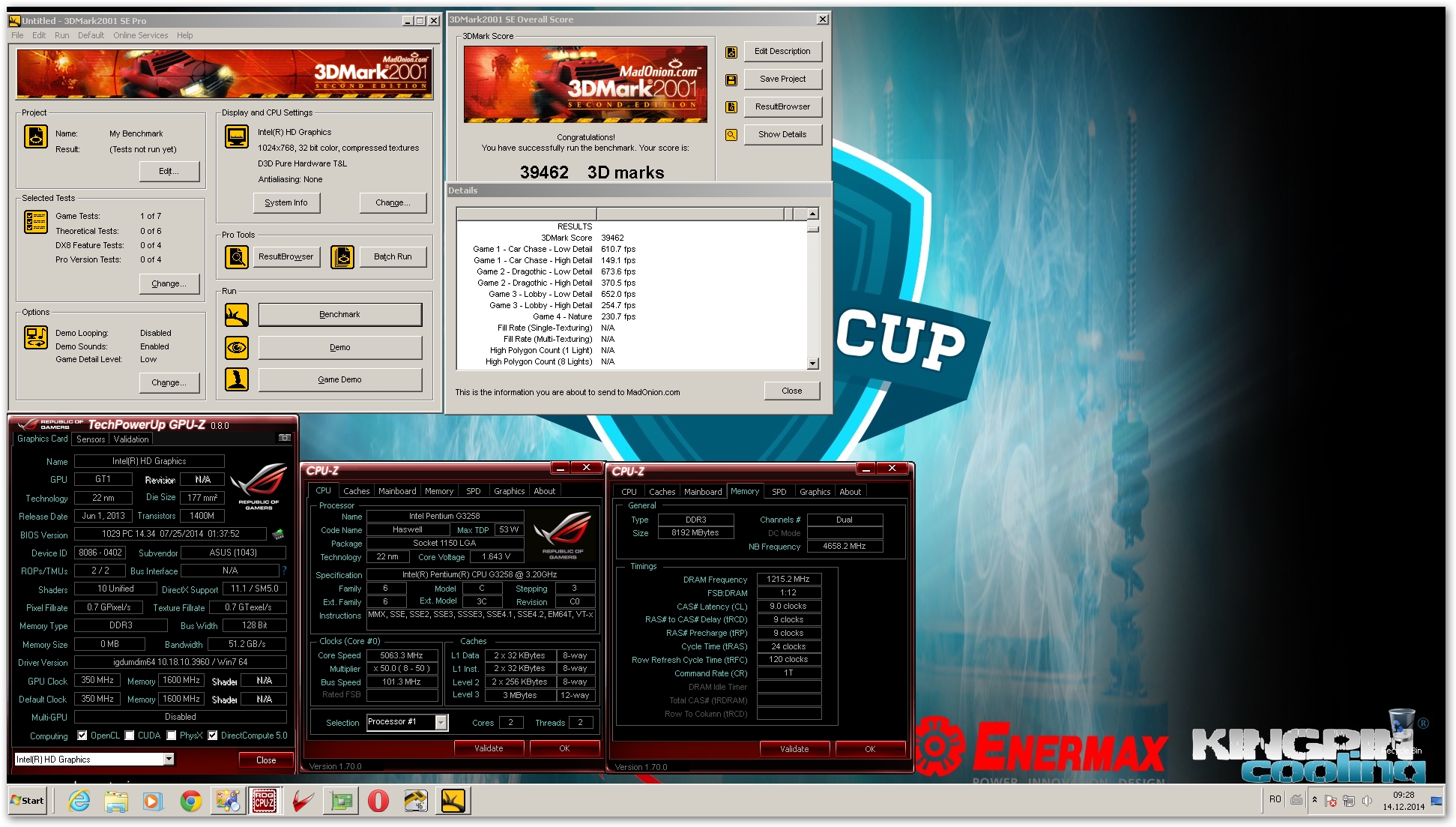Click the GPU-Z BIOS save chip icon
The width and height of the screenshot is (1456, 827).
click(x=278, y=535)
